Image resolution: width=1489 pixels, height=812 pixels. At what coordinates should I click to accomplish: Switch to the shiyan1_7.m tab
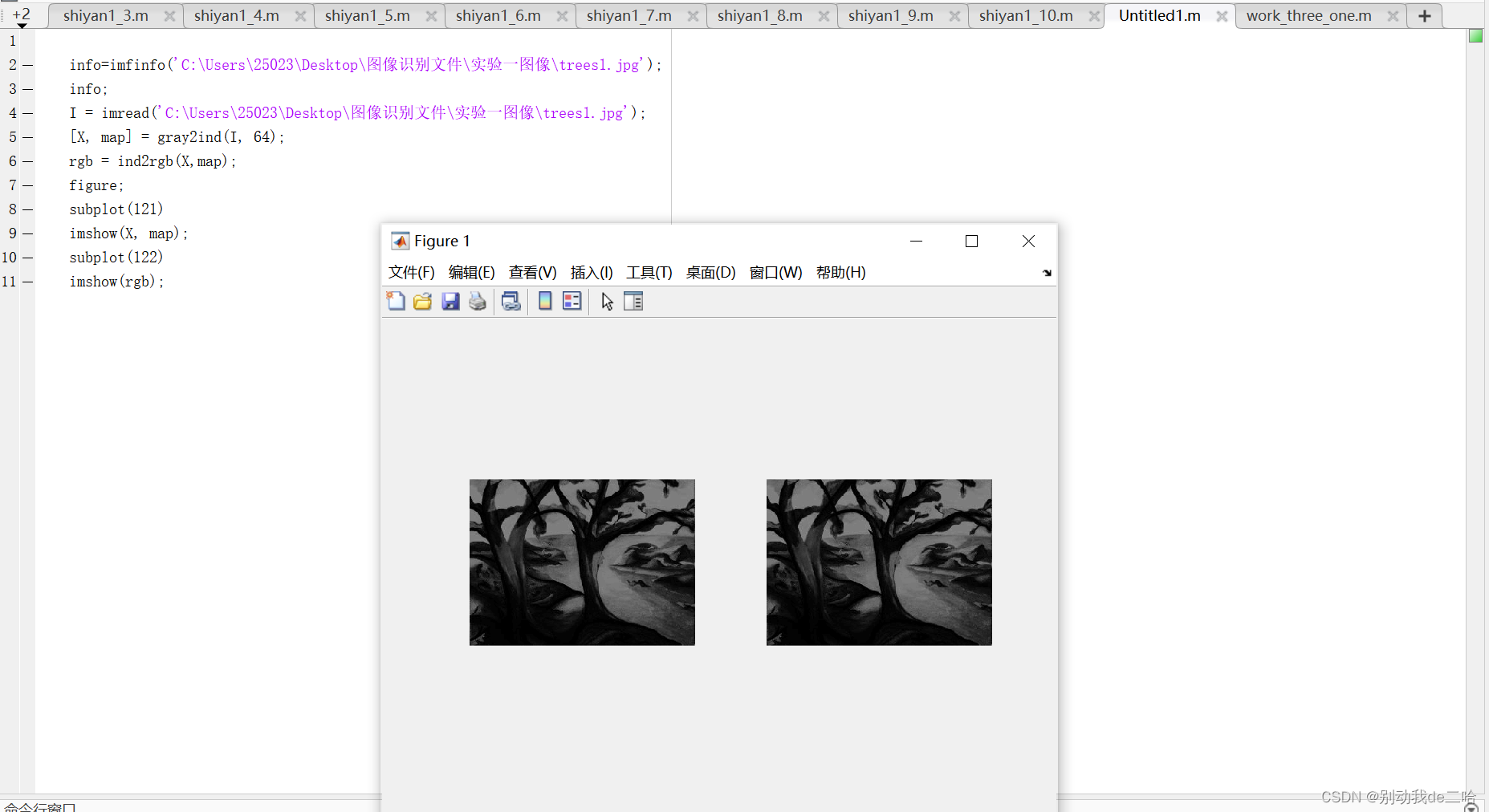click(x=629, y=16)
